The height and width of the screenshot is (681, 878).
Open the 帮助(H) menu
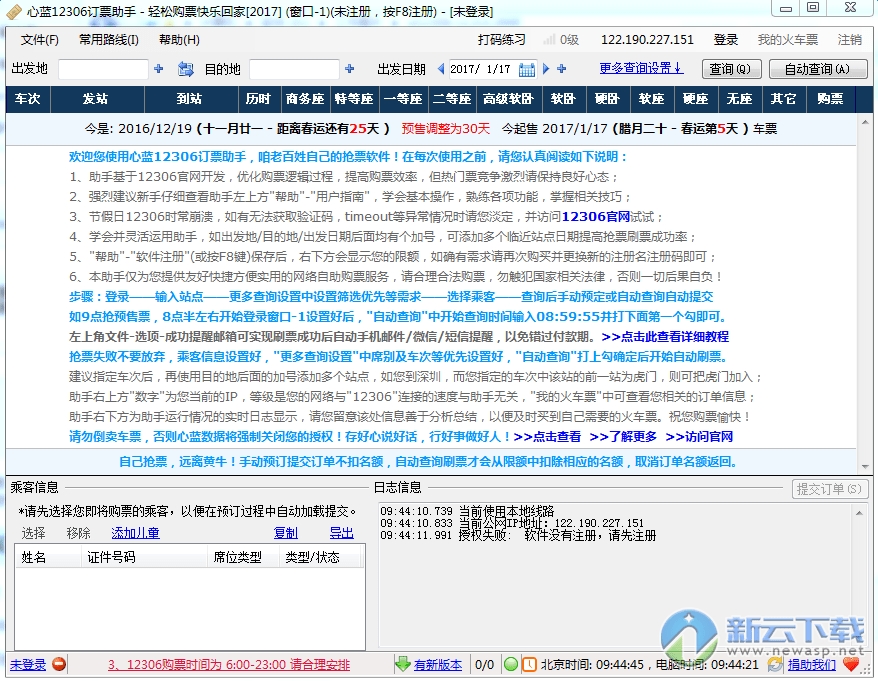(179, 39)
